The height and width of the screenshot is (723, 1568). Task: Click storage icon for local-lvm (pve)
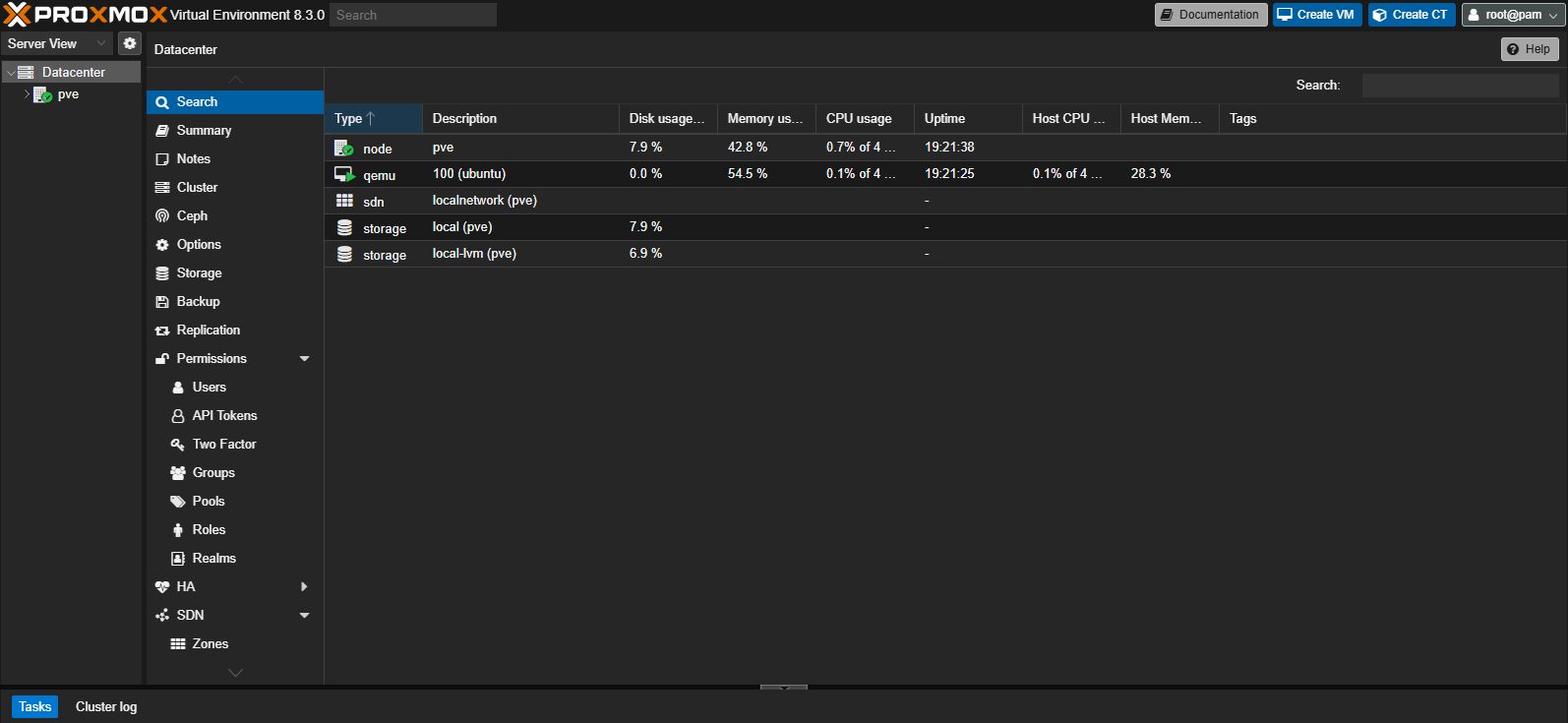(x=344, y=254)
